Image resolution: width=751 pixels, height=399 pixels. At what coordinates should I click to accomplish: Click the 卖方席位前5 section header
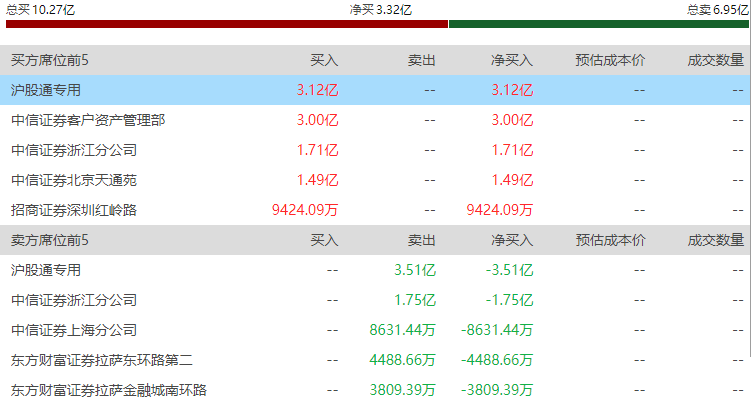pyautogui.click(x=50, y=240)
